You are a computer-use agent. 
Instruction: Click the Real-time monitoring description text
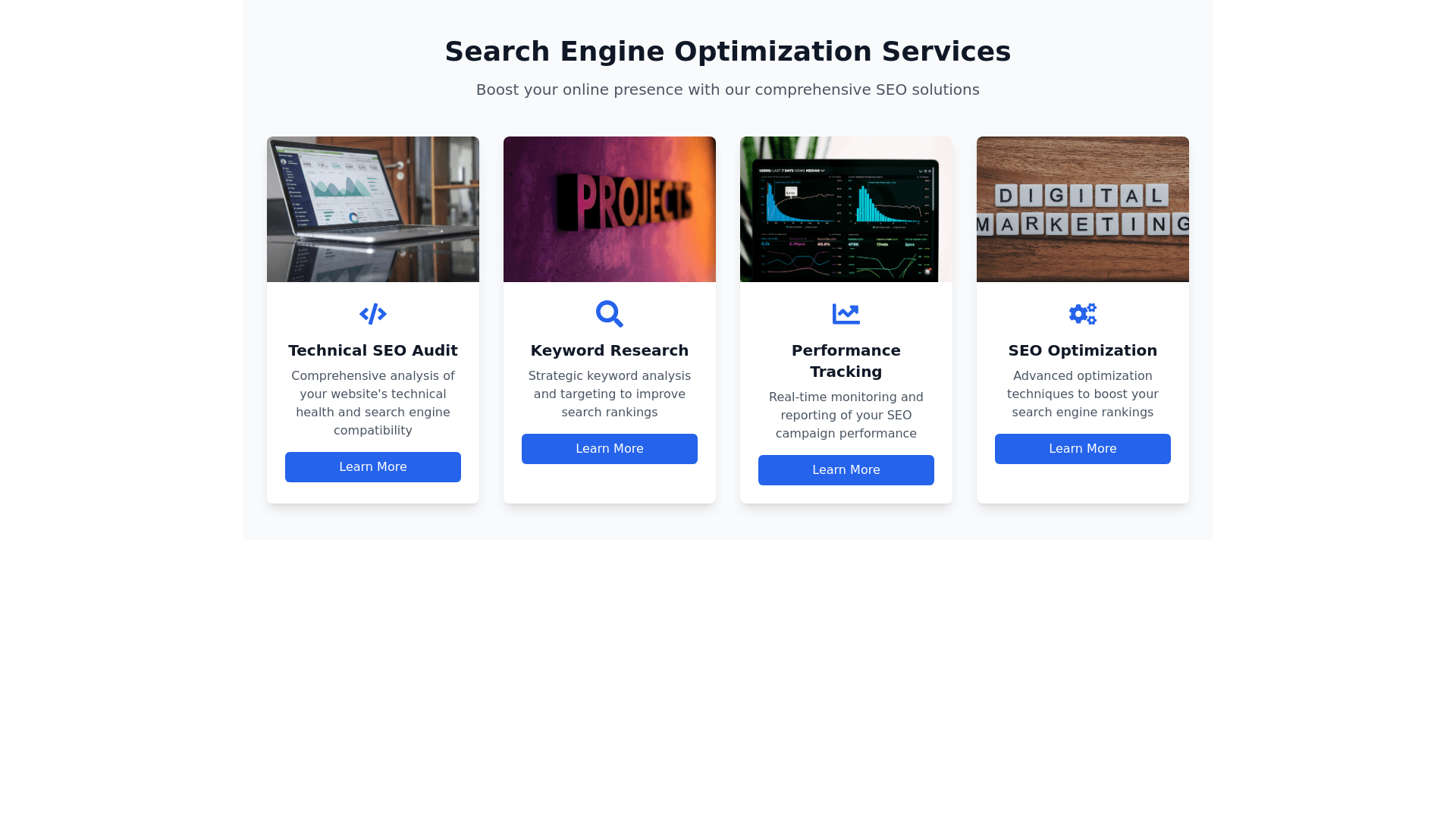click(846, 416)
